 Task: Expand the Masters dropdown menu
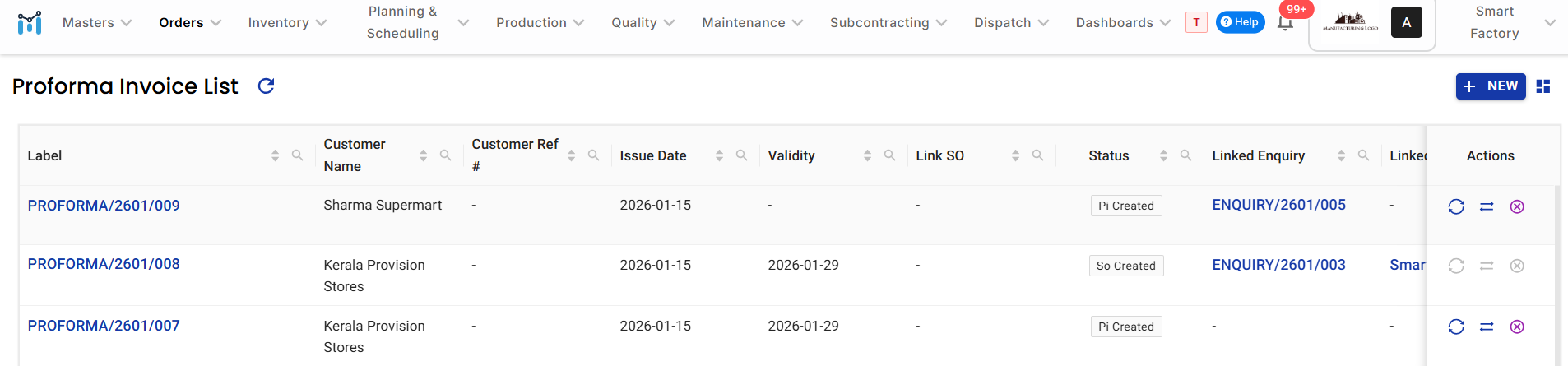97,23
